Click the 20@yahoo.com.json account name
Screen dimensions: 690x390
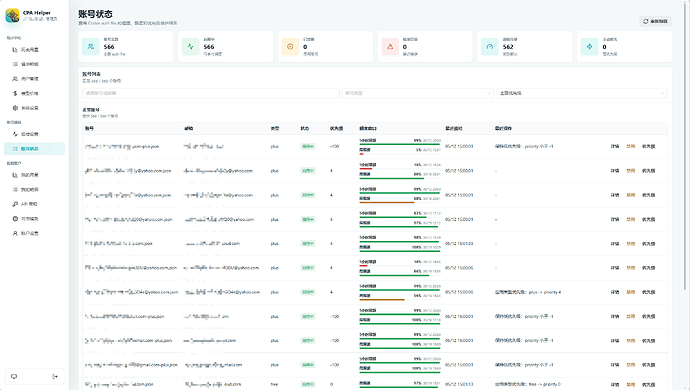coord(128,219)
